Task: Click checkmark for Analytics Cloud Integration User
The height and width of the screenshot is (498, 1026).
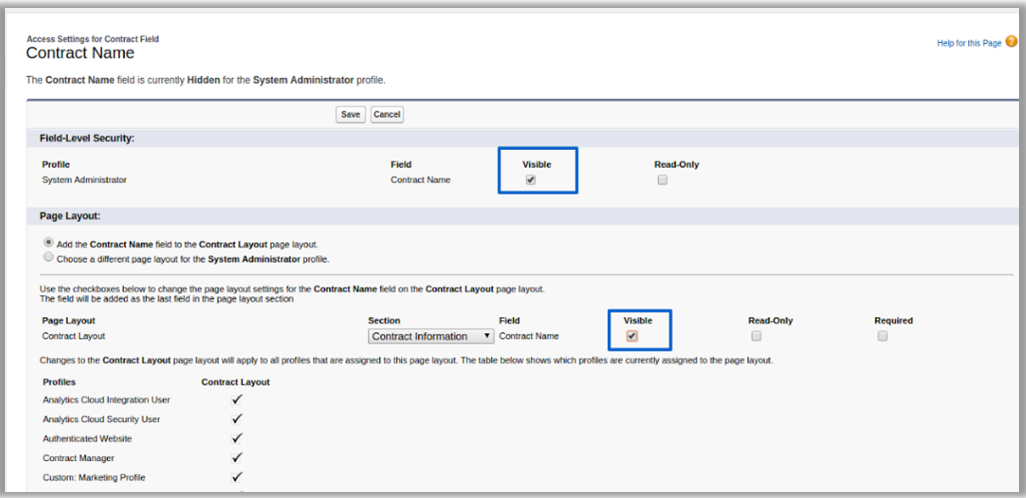Action: pyautogui.click(x=237, y=399)
